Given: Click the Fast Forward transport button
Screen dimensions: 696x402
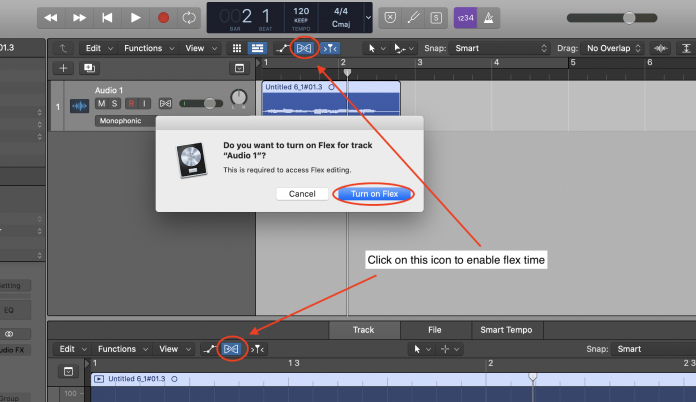Looking at the screenshot, I should click(79, 18).
